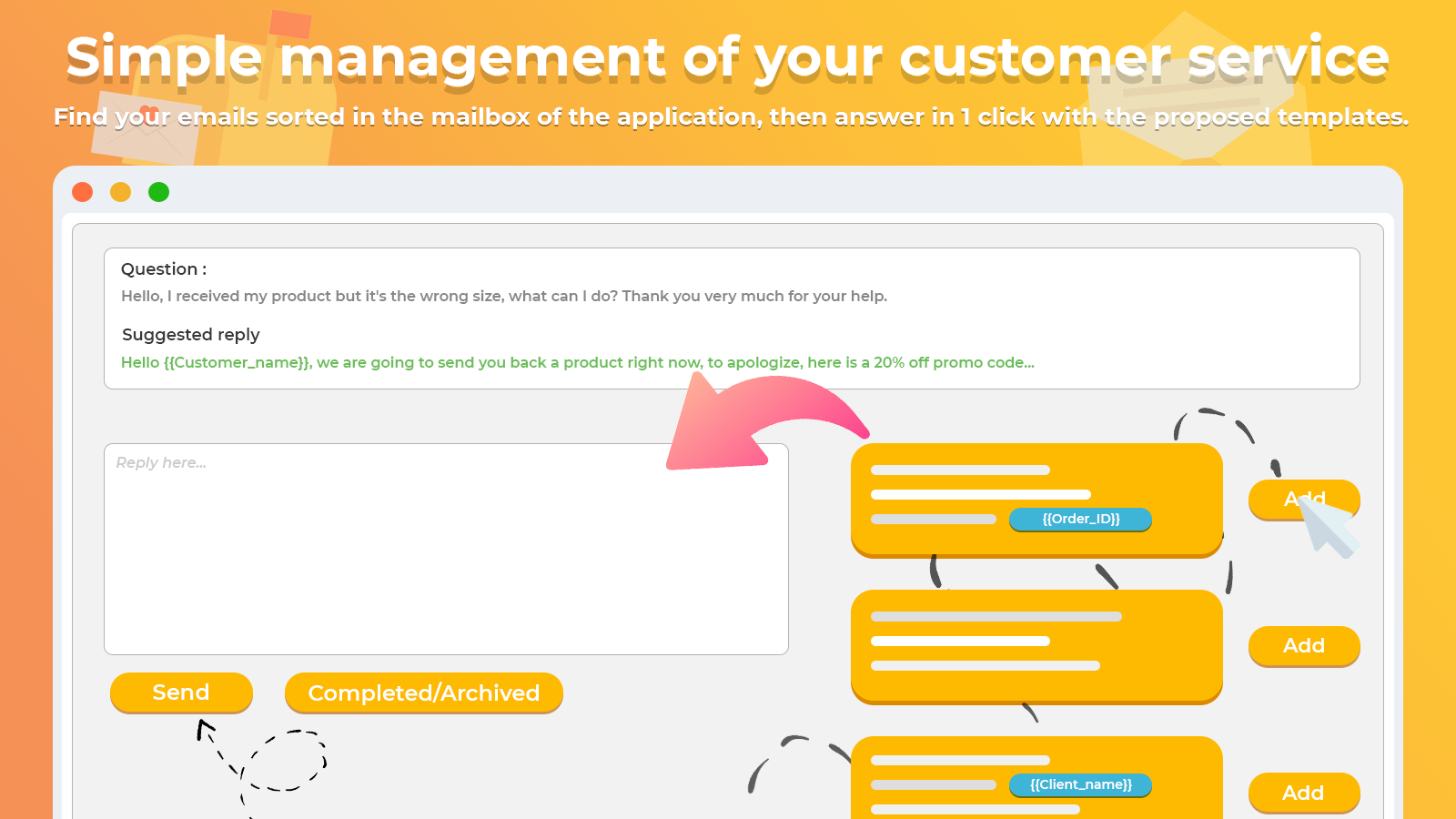The image size is (1456, 819).
Task: Add the middle template with no tag
Action: coord(1304,646)
